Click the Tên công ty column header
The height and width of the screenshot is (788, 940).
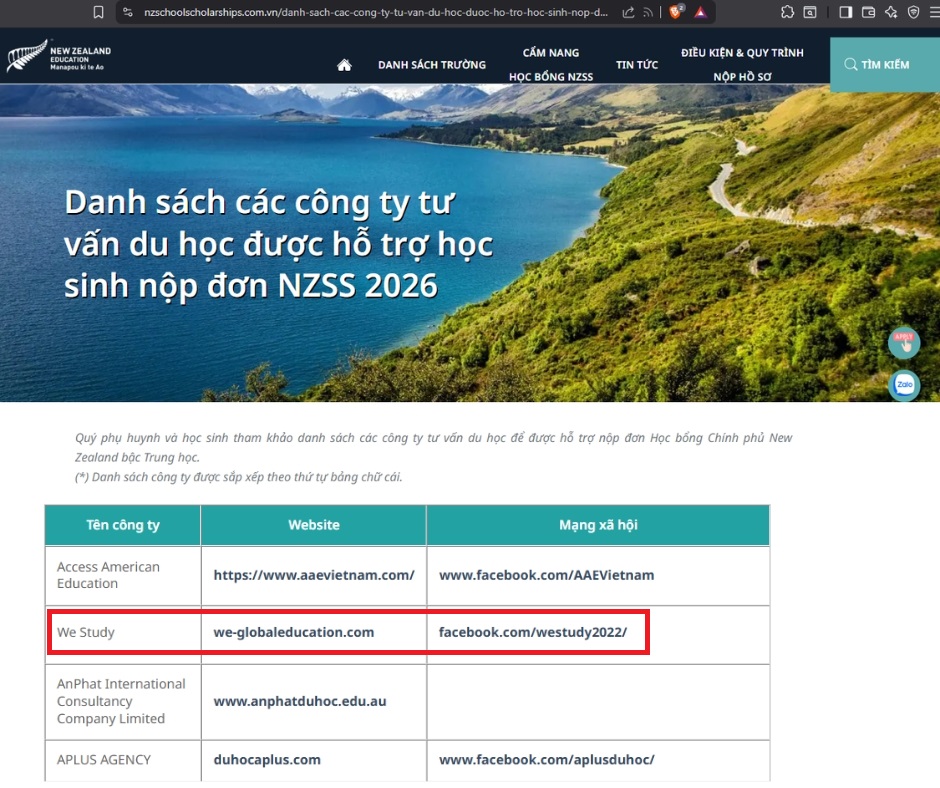point(123,525)
